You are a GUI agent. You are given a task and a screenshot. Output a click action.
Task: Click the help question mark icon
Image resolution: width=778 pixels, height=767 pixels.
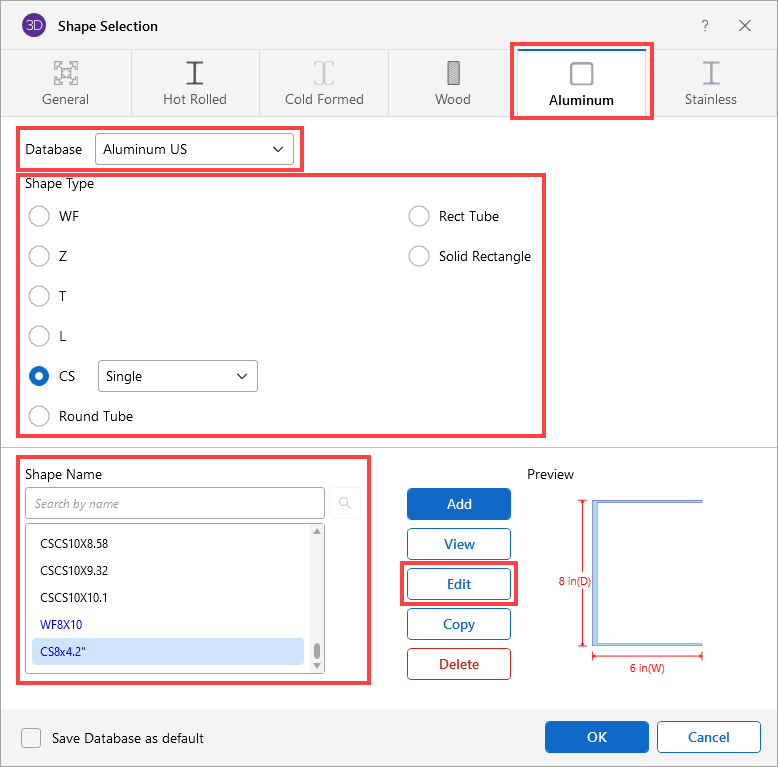tap(705, 26)
